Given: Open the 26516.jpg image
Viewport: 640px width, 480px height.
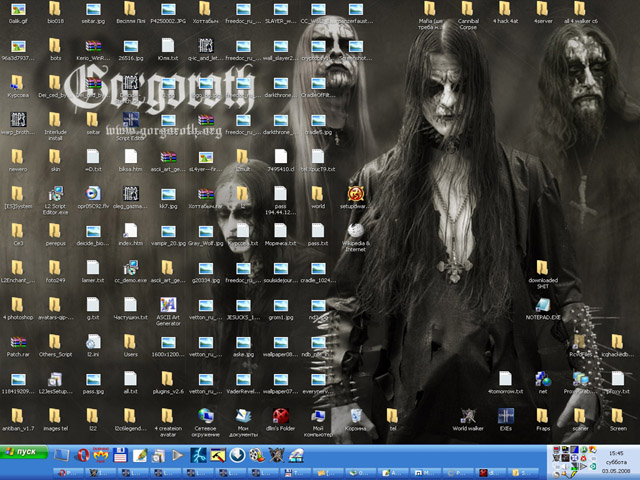Looking at the screenshot, I should click(x=131, y=49).
